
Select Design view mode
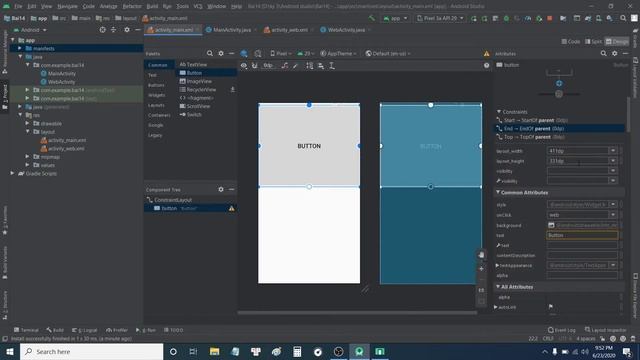617,42
